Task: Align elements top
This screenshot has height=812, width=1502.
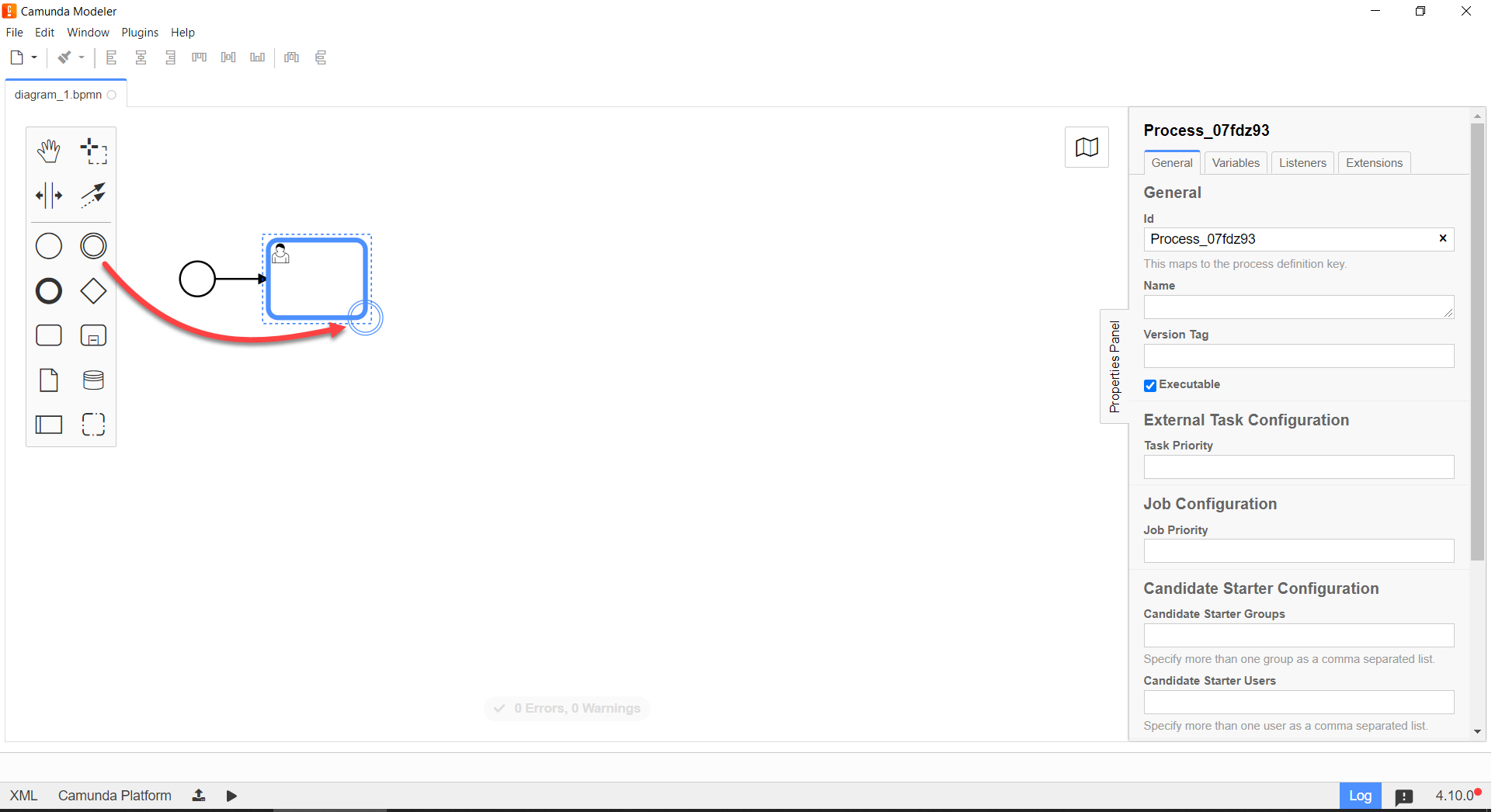Action: pos(200,57)
